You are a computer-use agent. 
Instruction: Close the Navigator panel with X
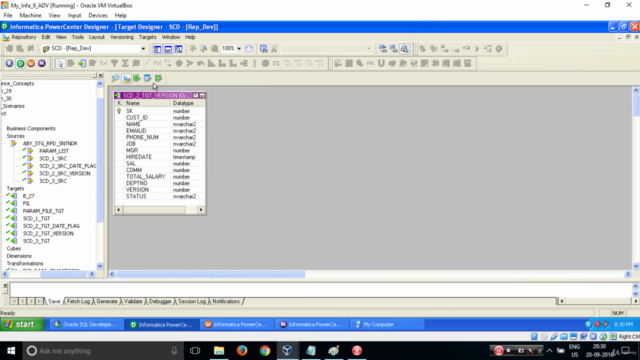click(x=101, y=76)
